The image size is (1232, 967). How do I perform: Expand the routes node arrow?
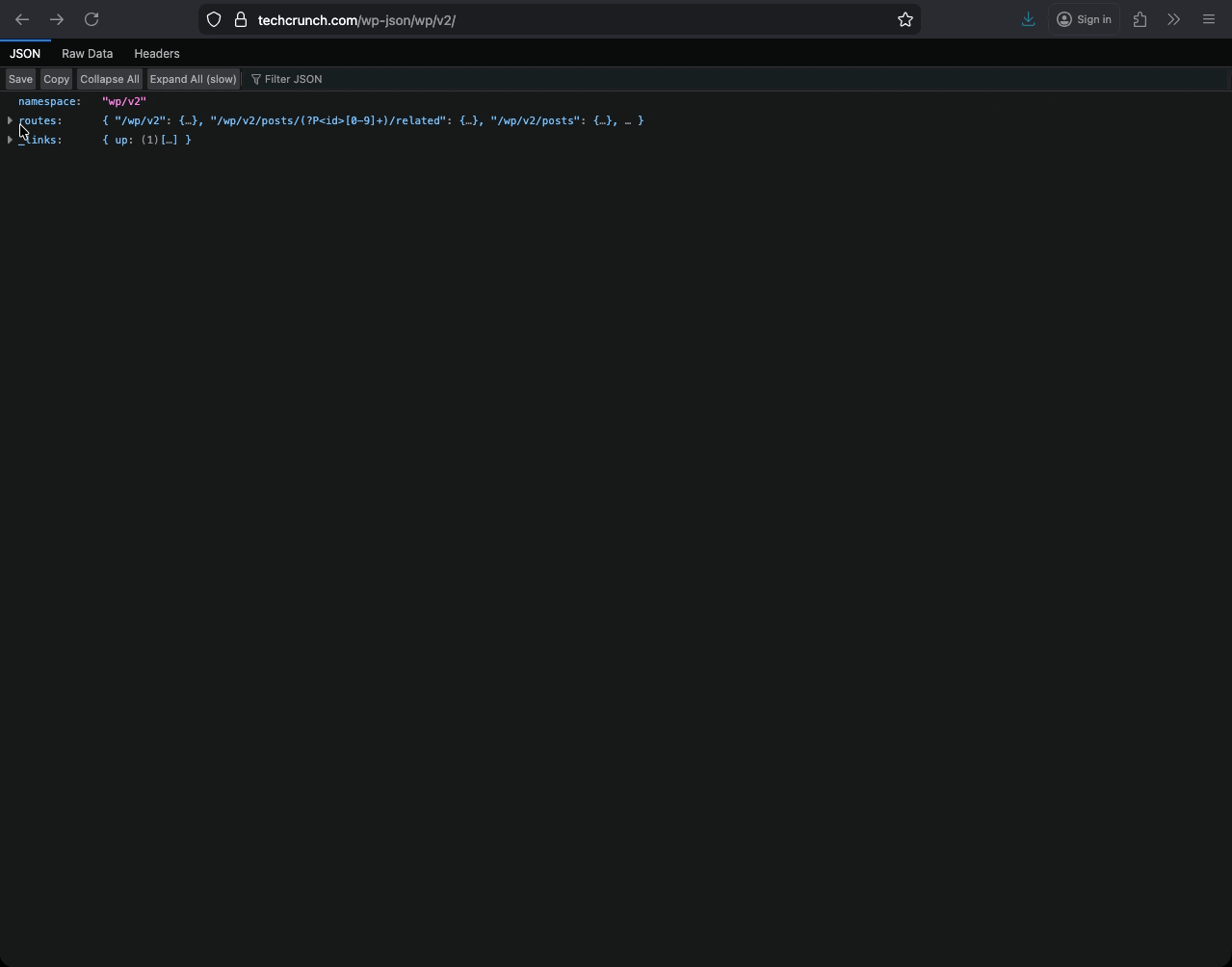[10, 120]
